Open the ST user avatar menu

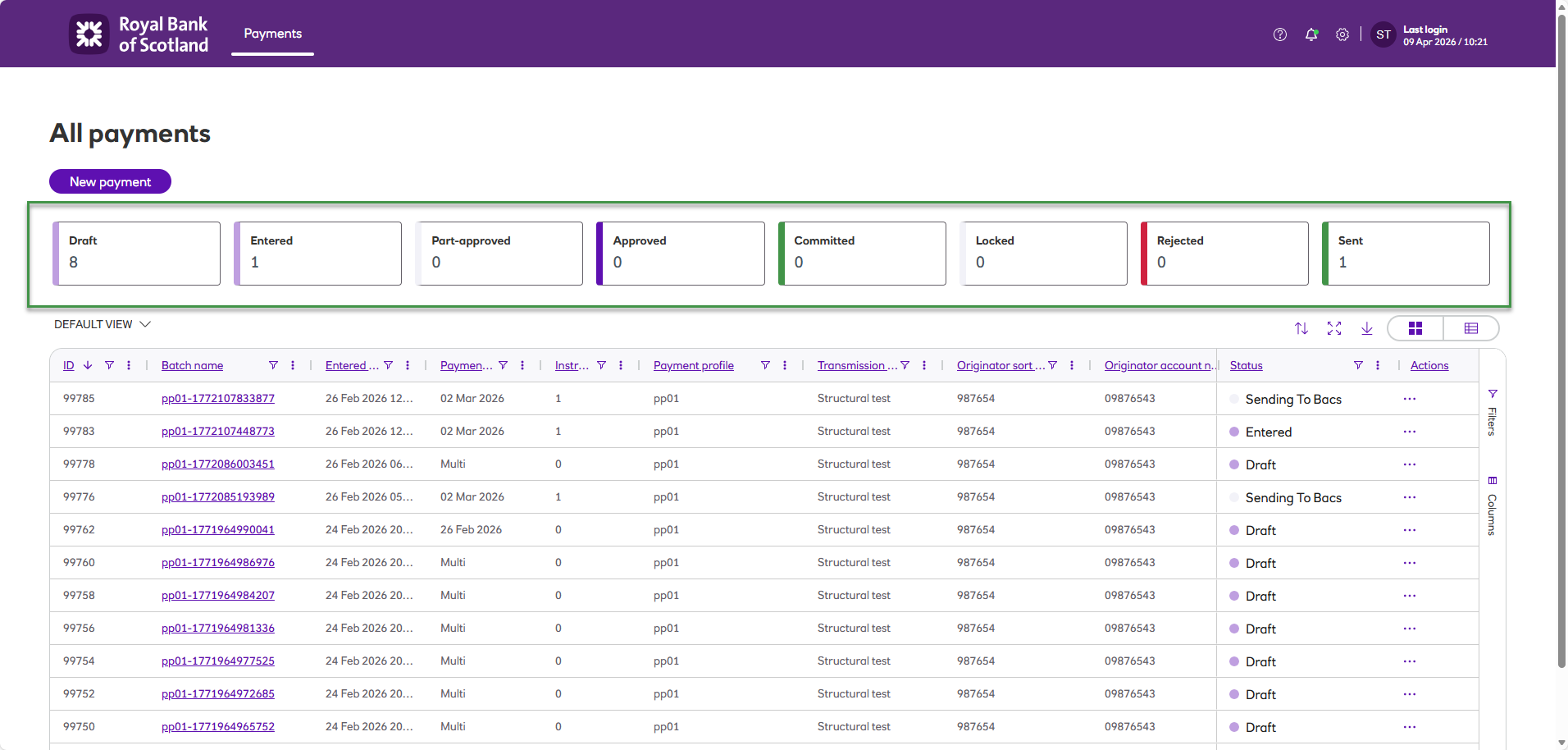point(1383,34)
